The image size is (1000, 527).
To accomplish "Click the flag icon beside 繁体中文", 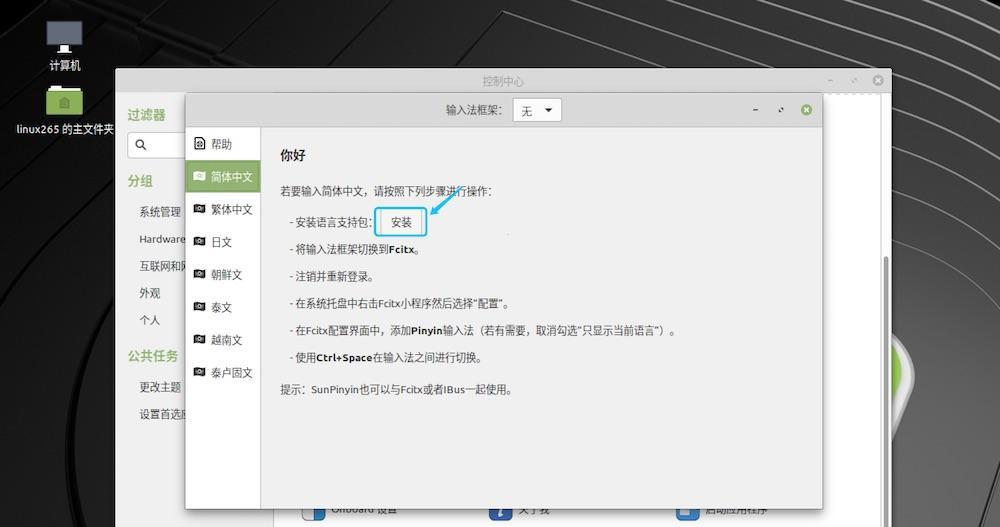I will (200, 209).
